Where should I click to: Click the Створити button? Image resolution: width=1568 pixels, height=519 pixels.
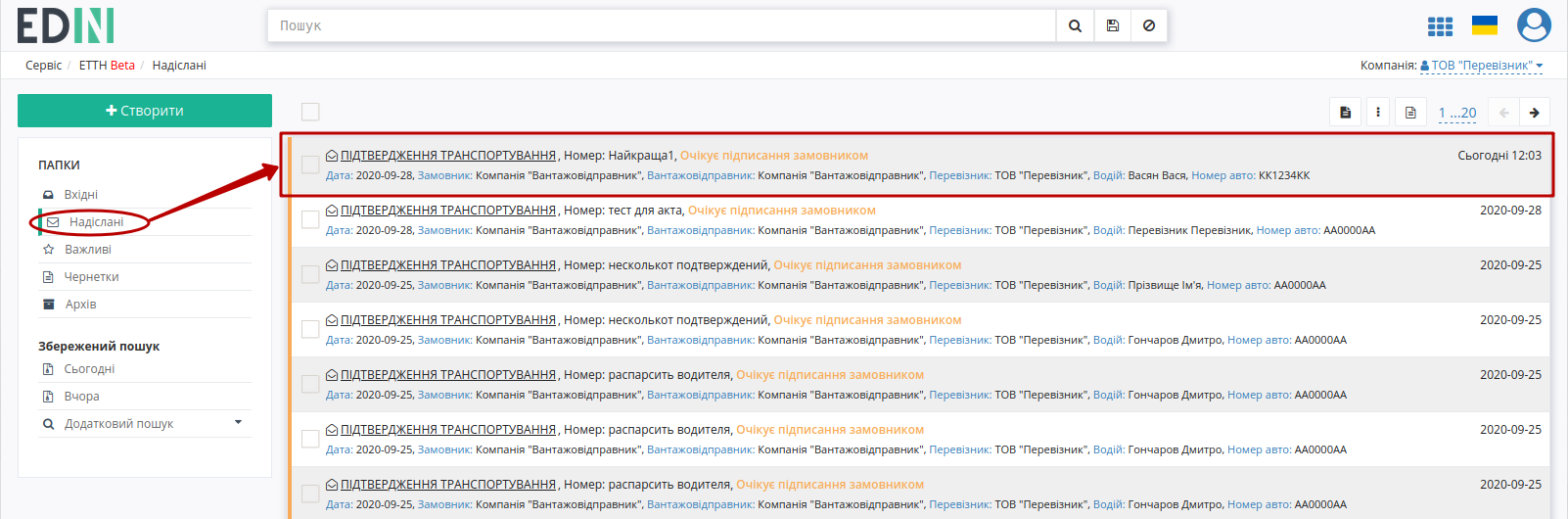coord(145,111)
